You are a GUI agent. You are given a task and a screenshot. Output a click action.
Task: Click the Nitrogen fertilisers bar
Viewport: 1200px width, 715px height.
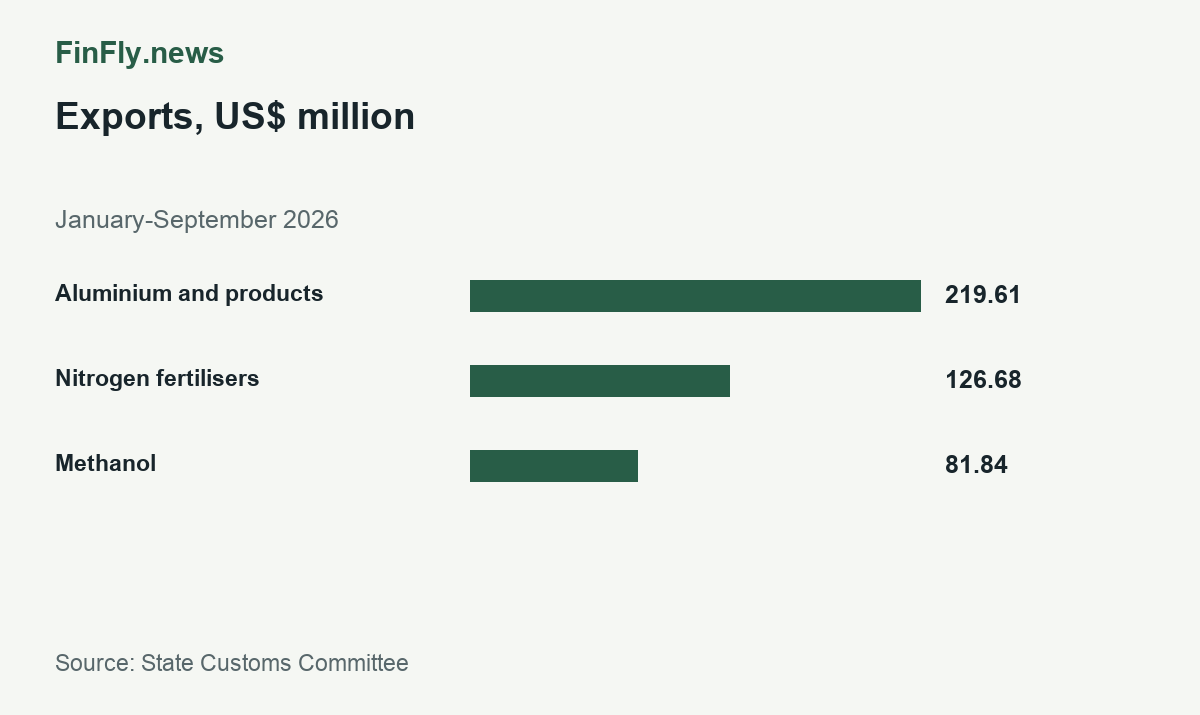(600, 381)
